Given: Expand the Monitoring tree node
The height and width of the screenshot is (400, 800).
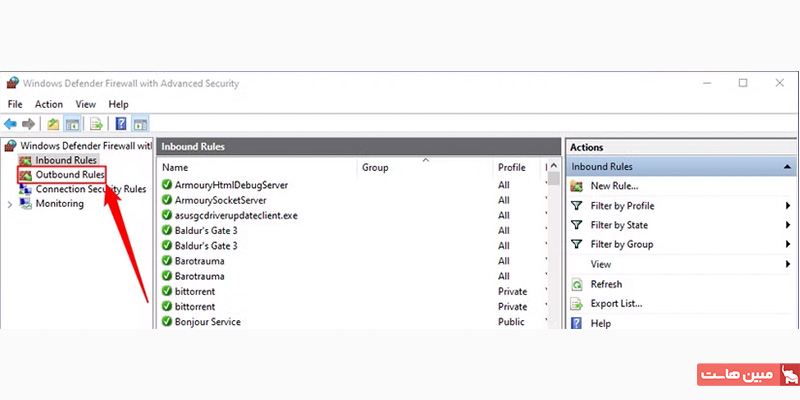Looking at the screenshot, I should click(10, 204).
